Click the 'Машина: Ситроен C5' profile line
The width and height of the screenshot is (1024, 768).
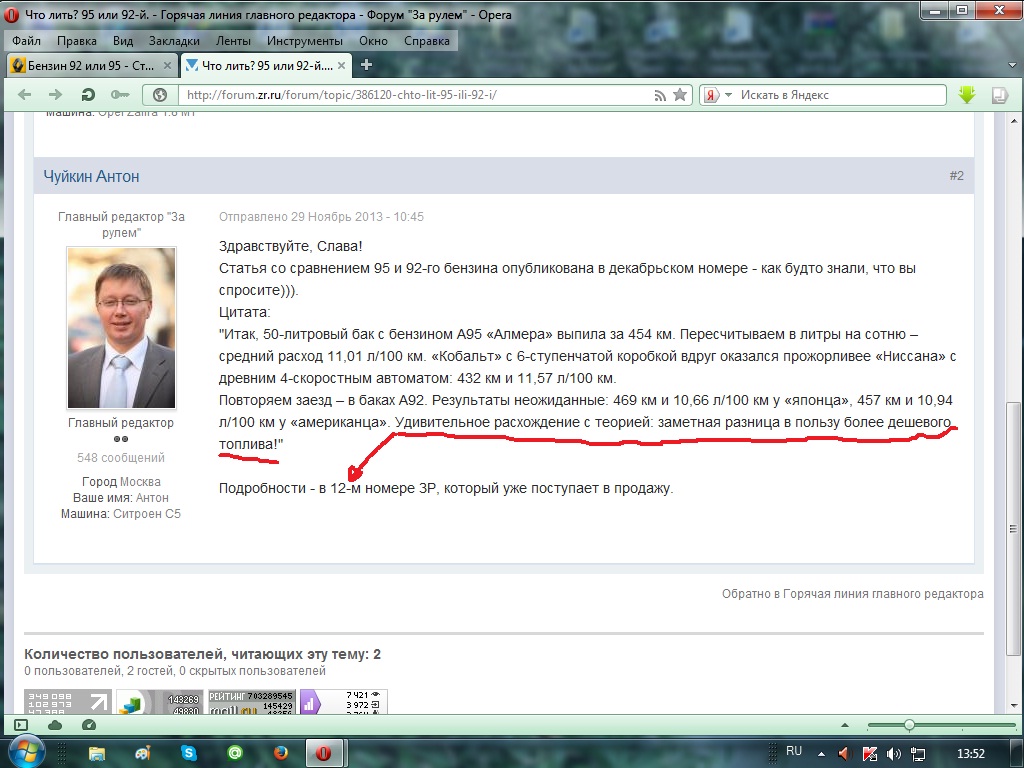tap(121, 514)
